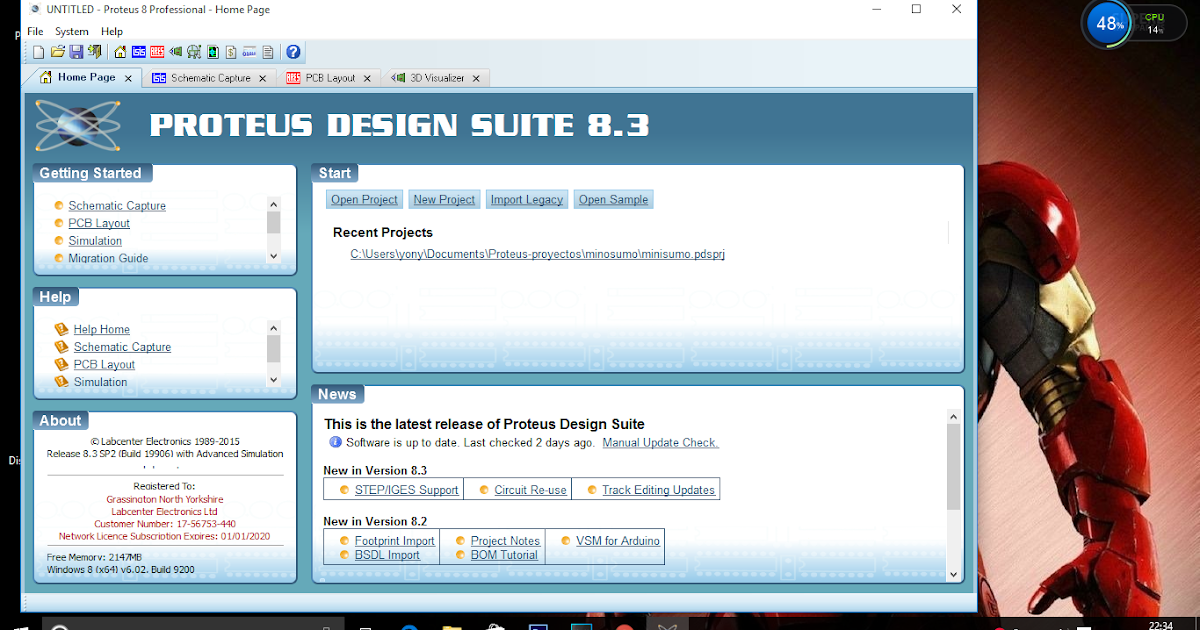Click Getting Started list scroll up arrow
This screenshot has height=630, width=1200.
274,204
